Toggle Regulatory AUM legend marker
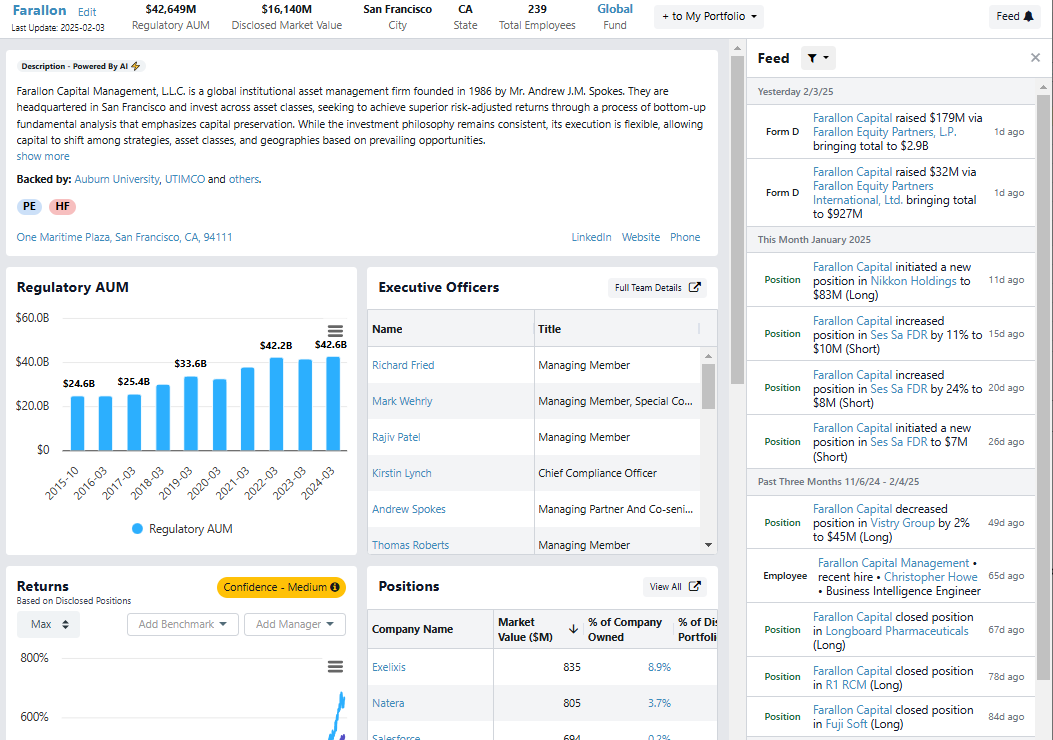Screen dimensions: 1053x740 click(x=138, y=528)
